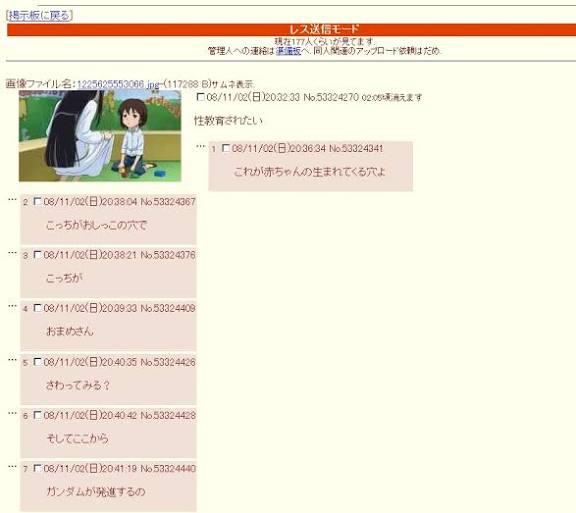This screenshot has height=513, width=576.
Task: Toggle checkbox on reply 3 No.53324376
Action: (37, 255)
